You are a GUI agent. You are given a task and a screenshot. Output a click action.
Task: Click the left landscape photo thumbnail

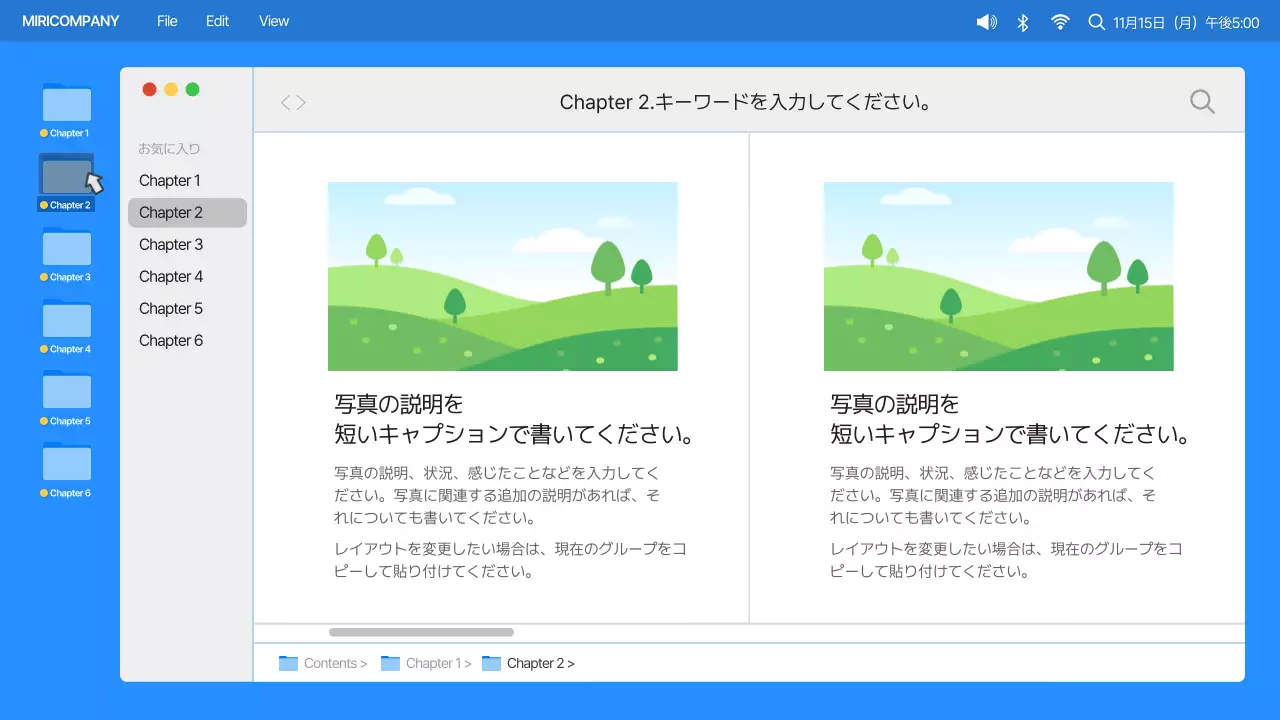coord(503,276)
